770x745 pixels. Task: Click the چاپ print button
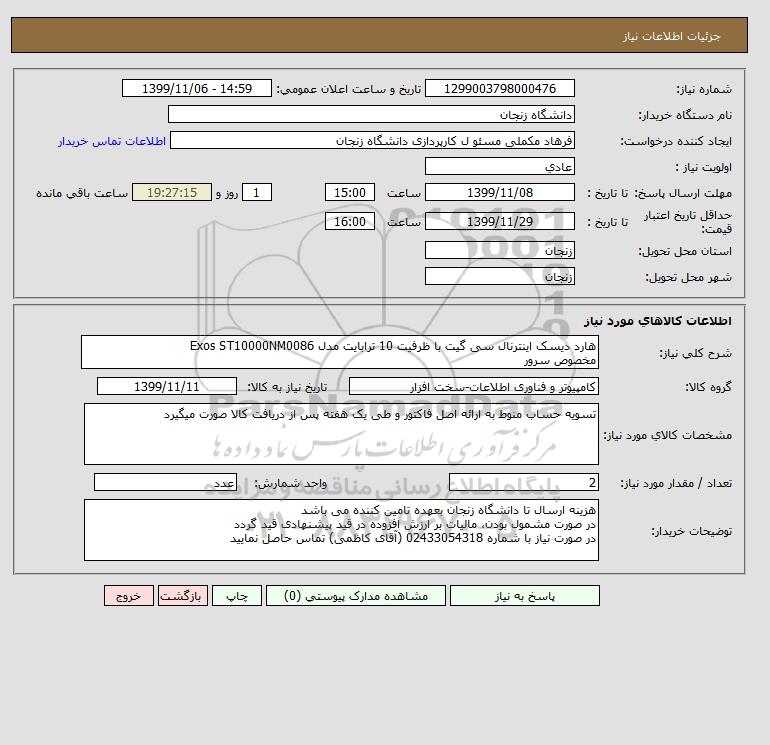coord(237,596)
